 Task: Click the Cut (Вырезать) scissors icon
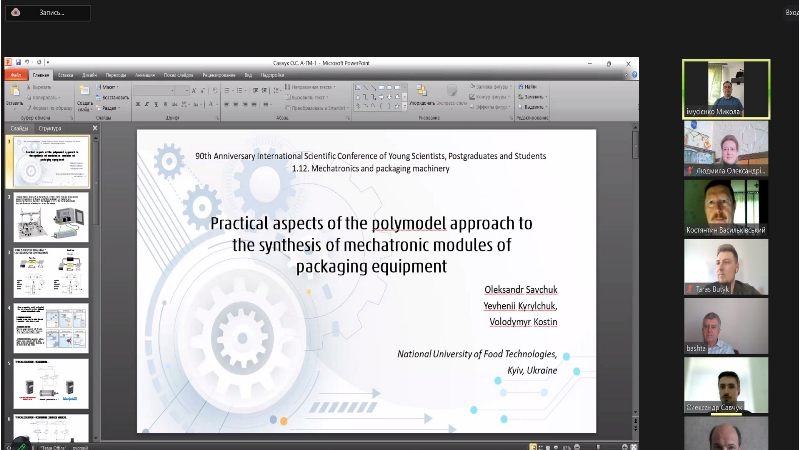[x=29, y=87]
